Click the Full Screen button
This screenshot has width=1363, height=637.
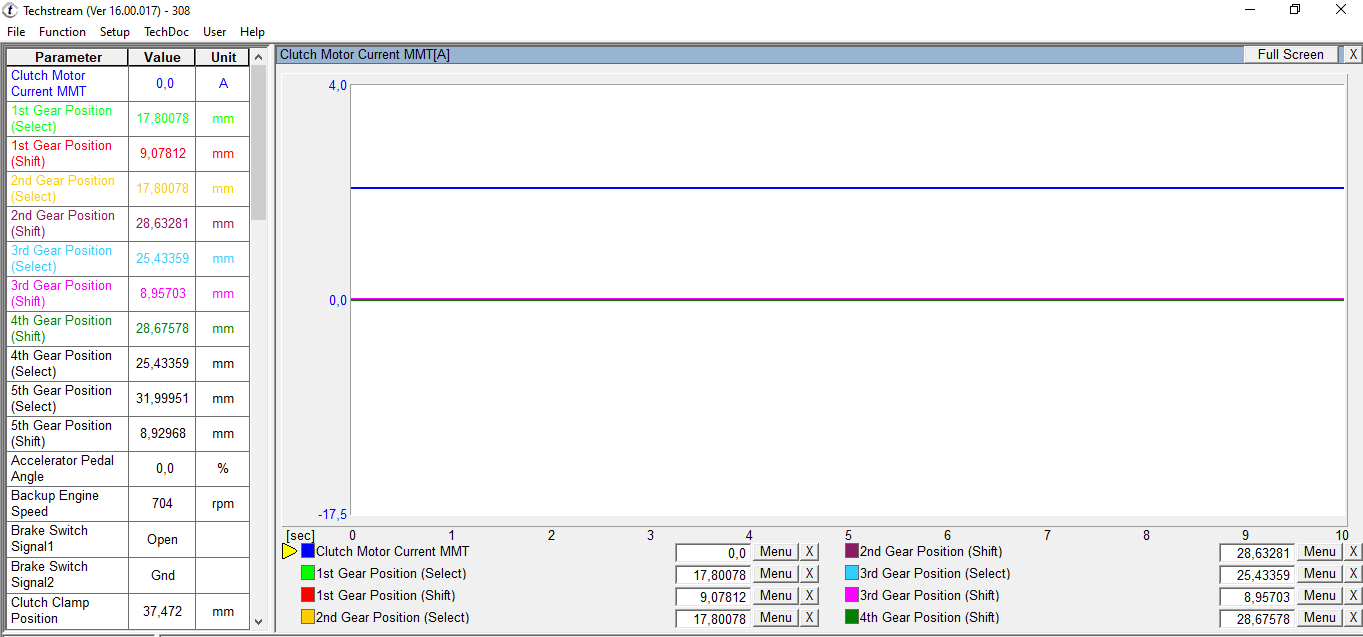pyautogui.click(x=1290, y=54)
